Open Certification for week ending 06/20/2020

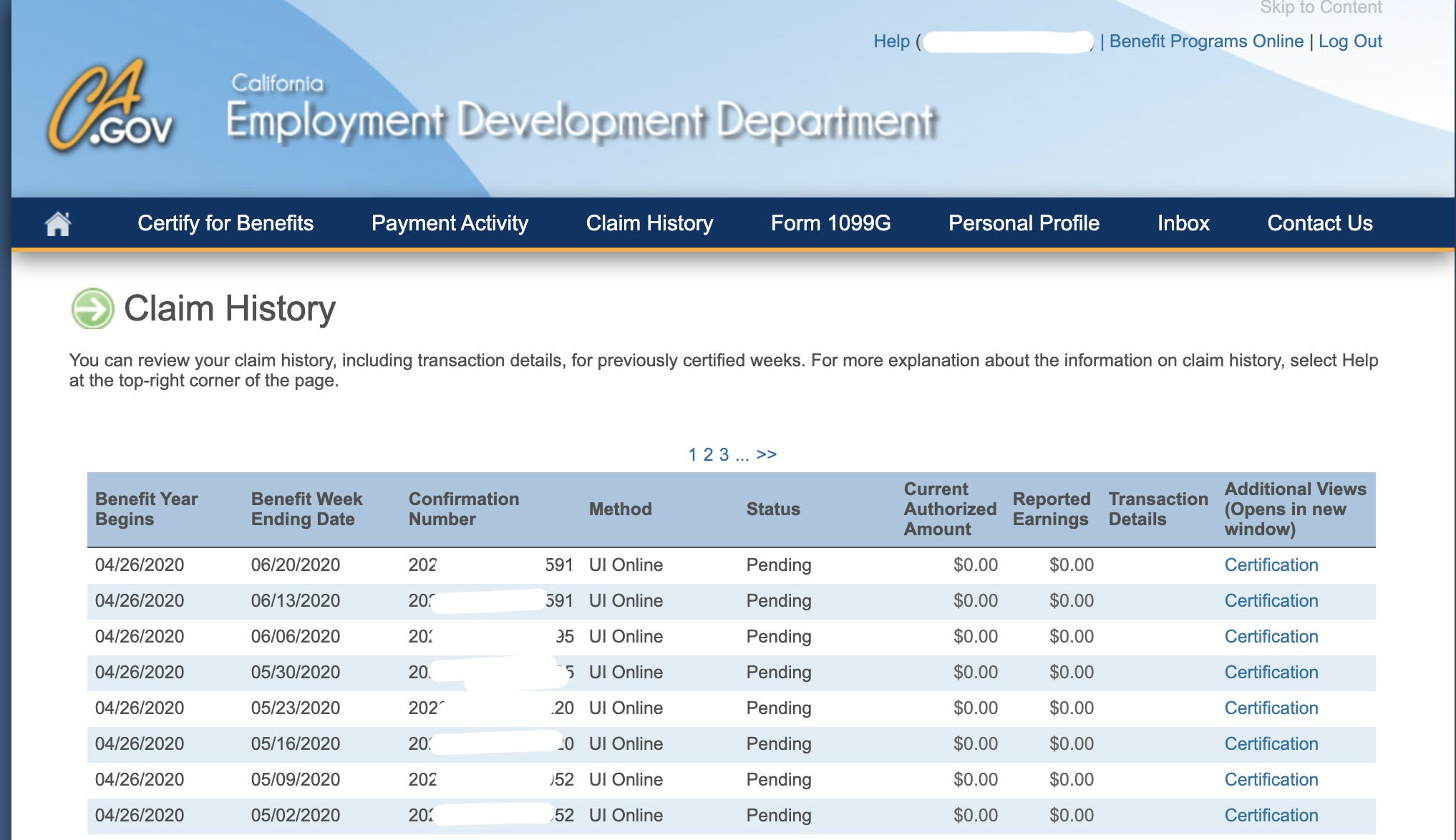click(1271, 565)
